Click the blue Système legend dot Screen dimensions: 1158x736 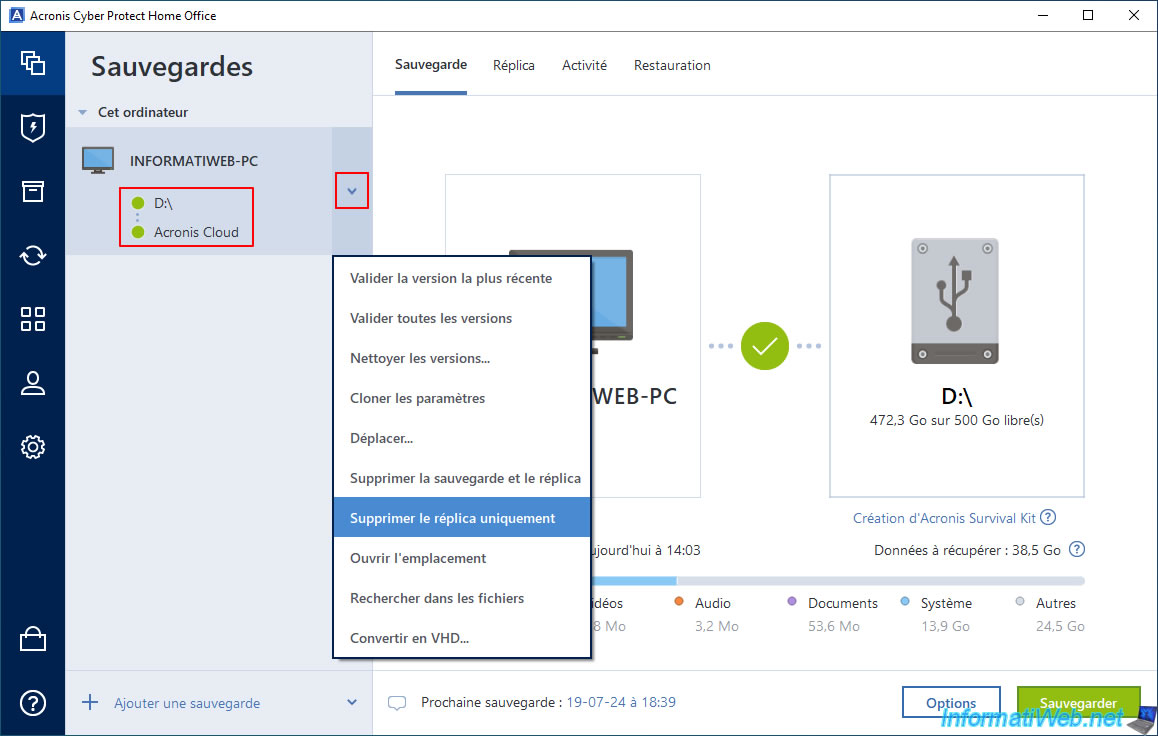[x=905, y=602]
